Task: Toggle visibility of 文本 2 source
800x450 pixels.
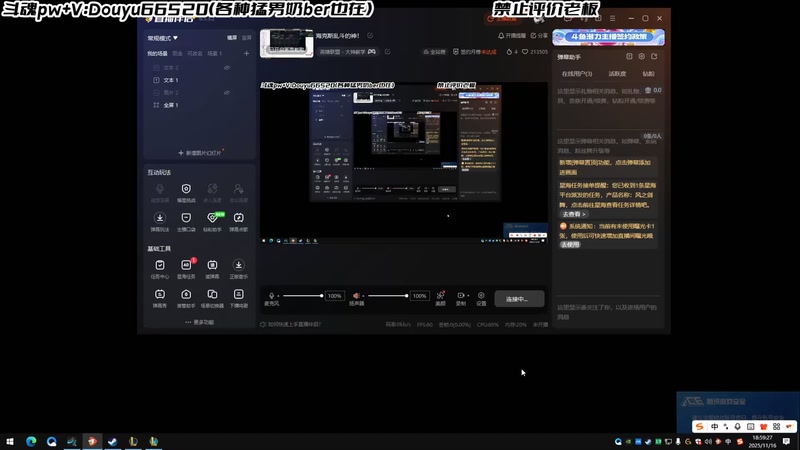Action: 227,67
